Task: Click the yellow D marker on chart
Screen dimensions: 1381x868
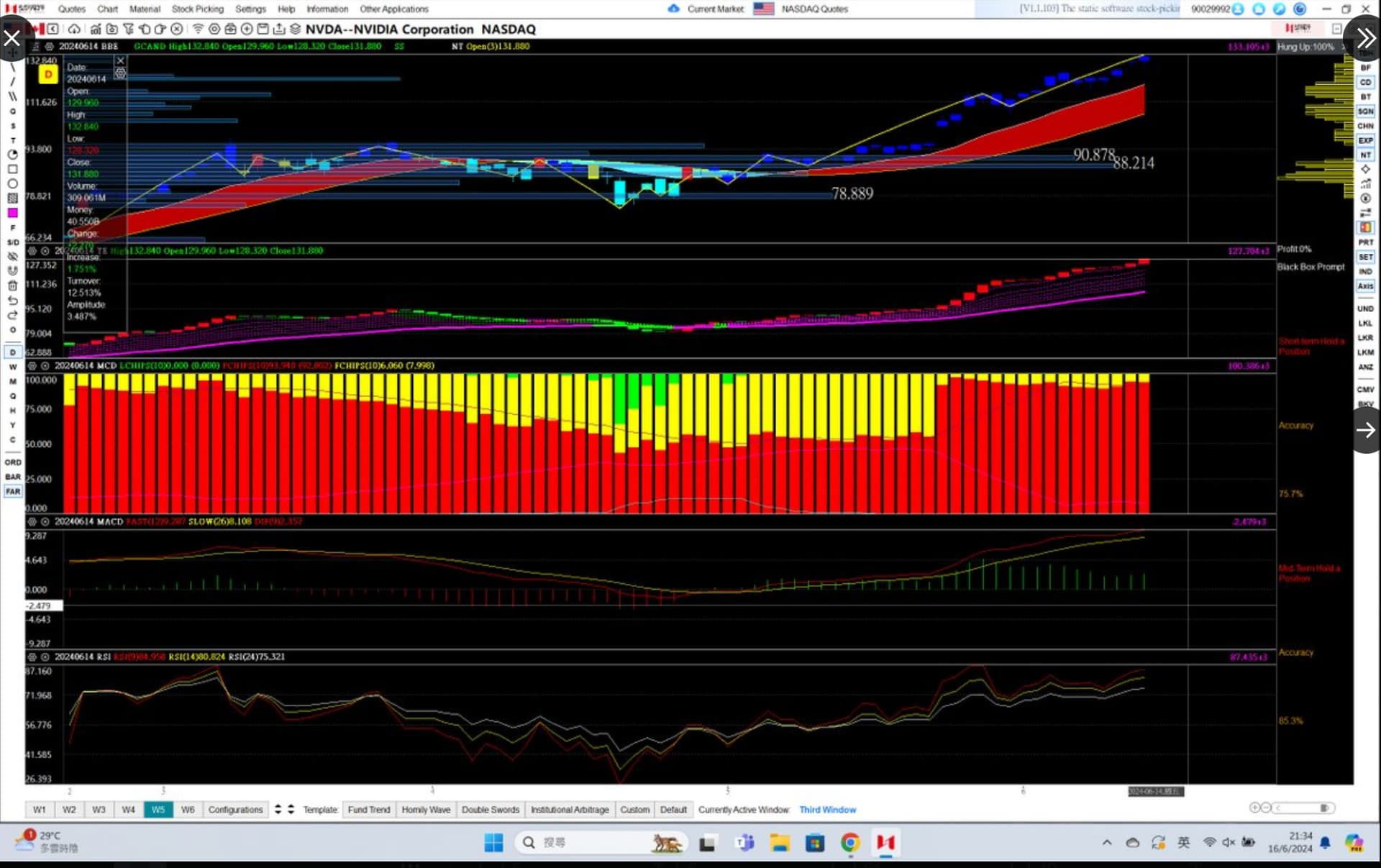Action: (x=48, y=74)
